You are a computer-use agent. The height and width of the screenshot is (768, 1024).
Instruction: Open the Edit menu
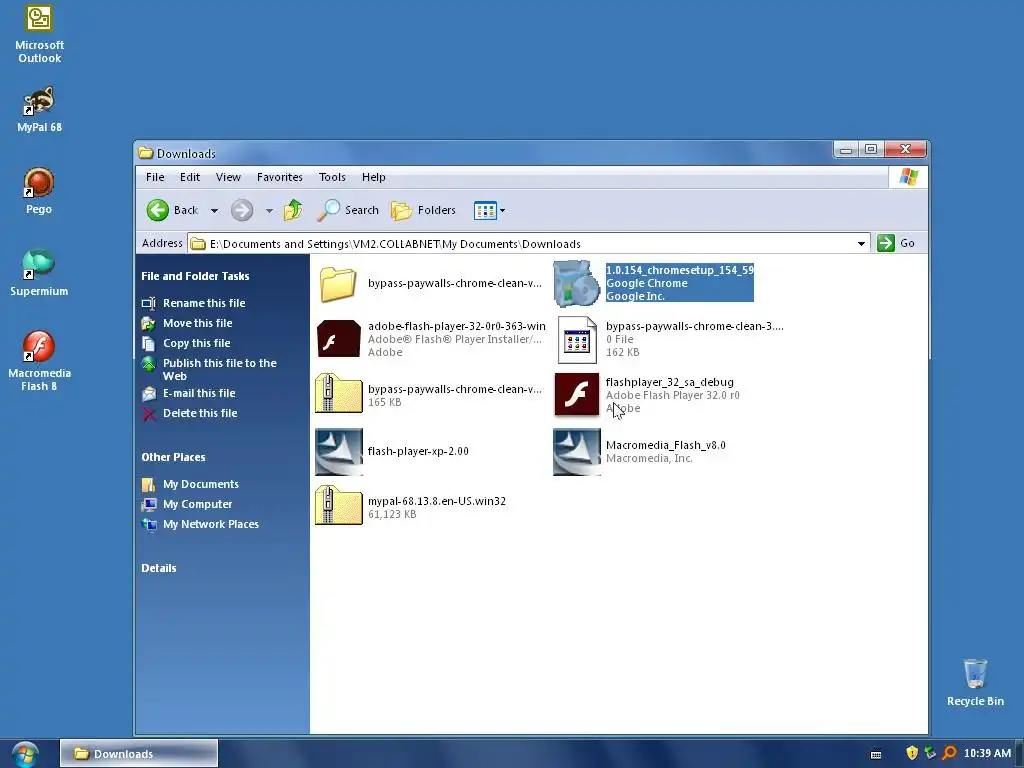[x=190, y=177]
